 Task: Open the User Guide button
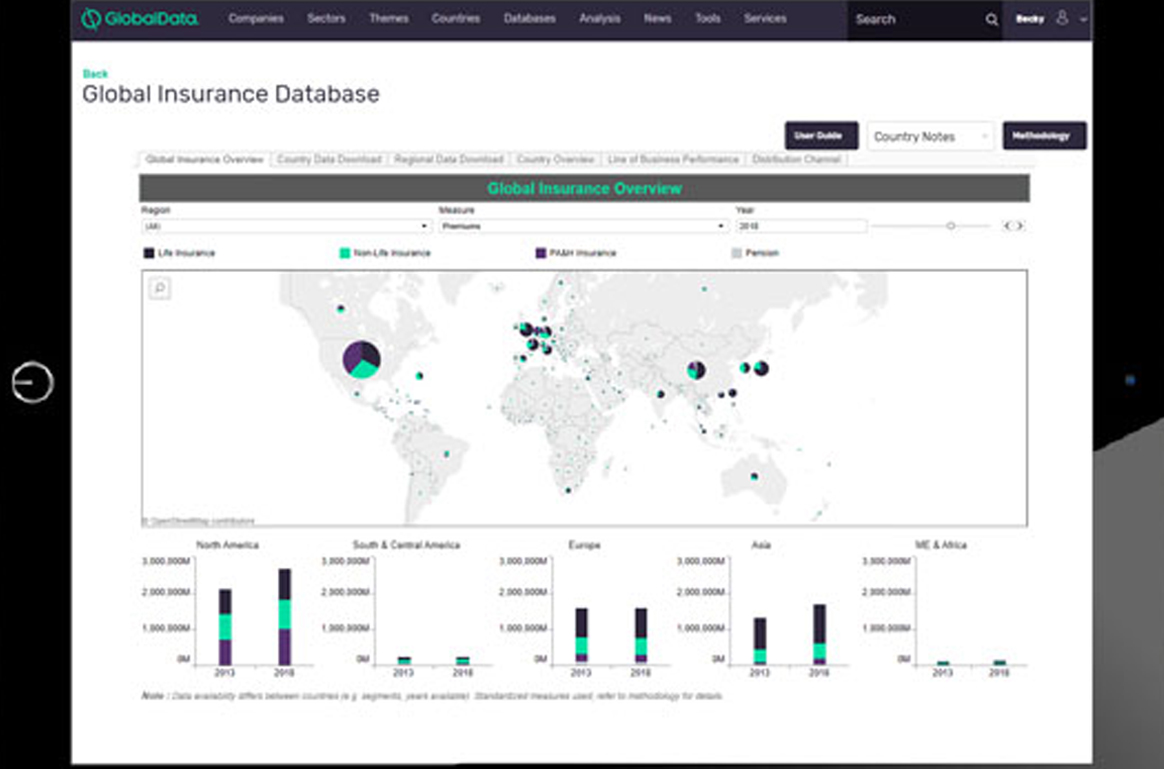821,136
